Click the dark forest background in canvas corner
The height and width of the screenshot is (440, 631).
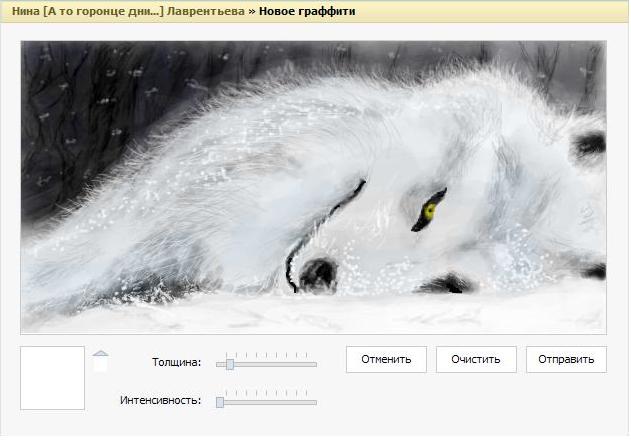coord(50,80)
